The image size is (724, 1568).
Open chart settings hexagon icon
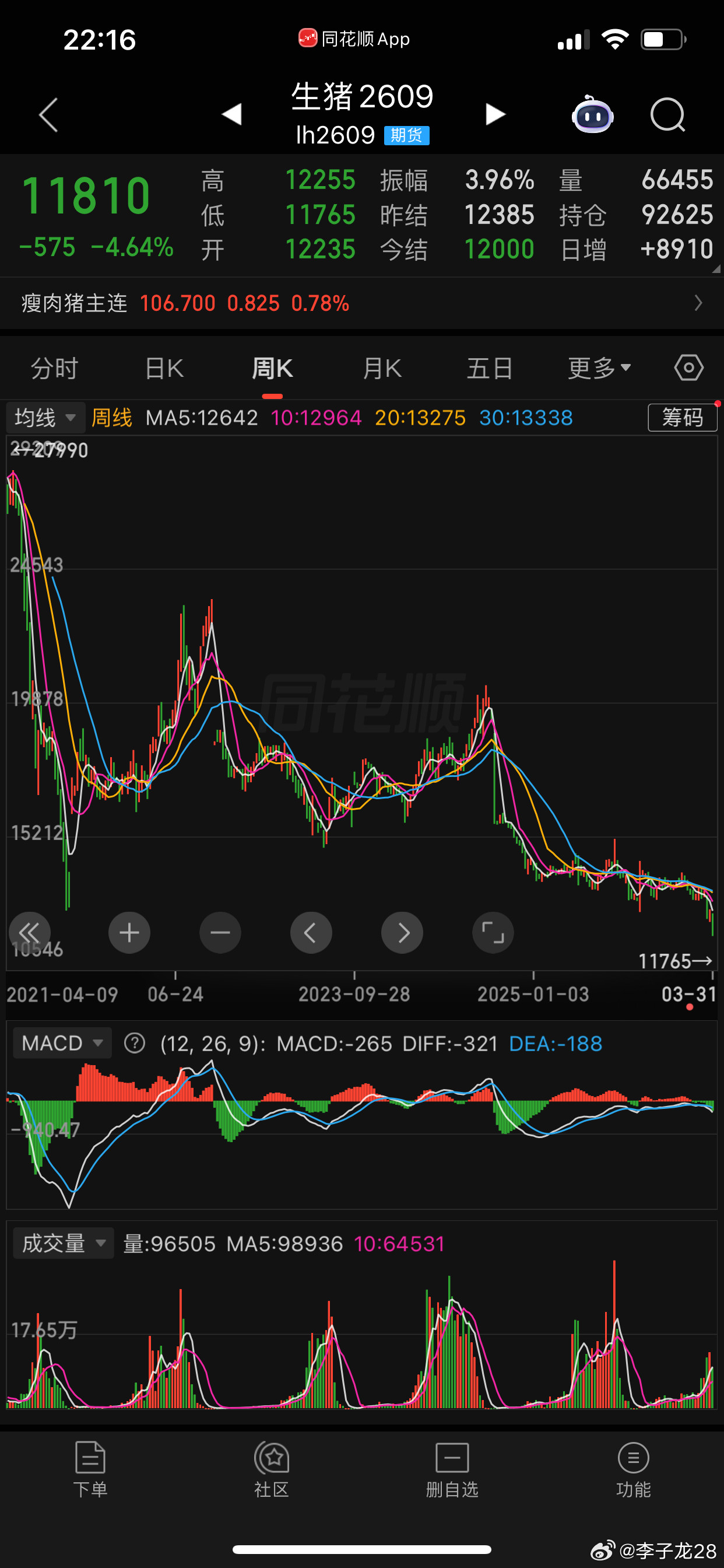coord(688,368)
